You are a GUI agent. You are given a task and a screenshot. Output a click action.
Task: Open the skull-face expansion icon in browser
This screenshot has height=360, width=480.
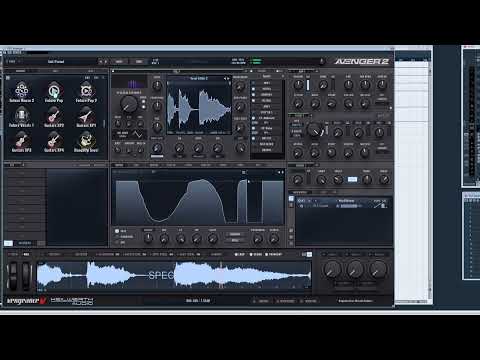coord(86,141)
